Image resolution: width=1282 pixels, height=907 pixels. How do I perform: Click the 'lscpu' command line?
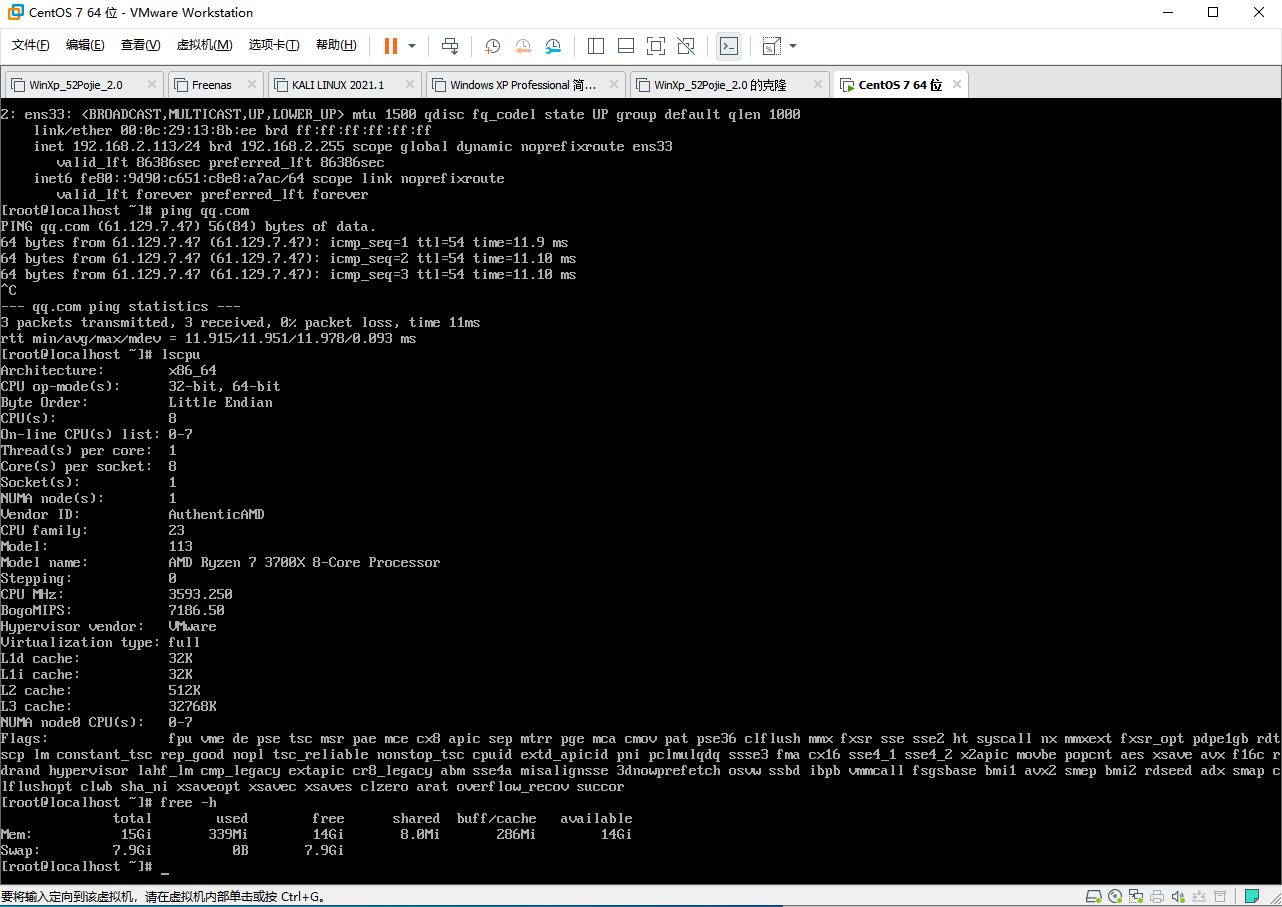100,355
